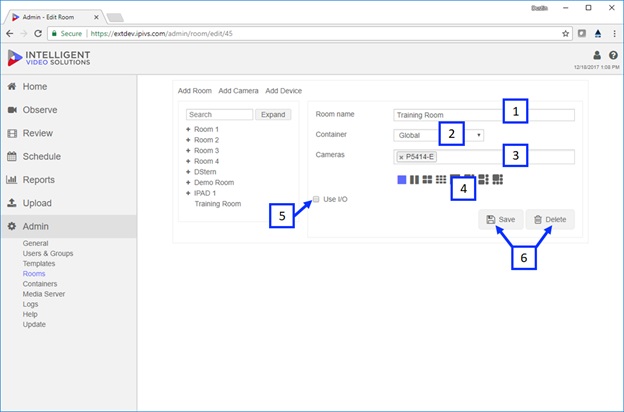Select the single-camera layout icon
Viewport: 624px width, 412px height.
point(402,180)
